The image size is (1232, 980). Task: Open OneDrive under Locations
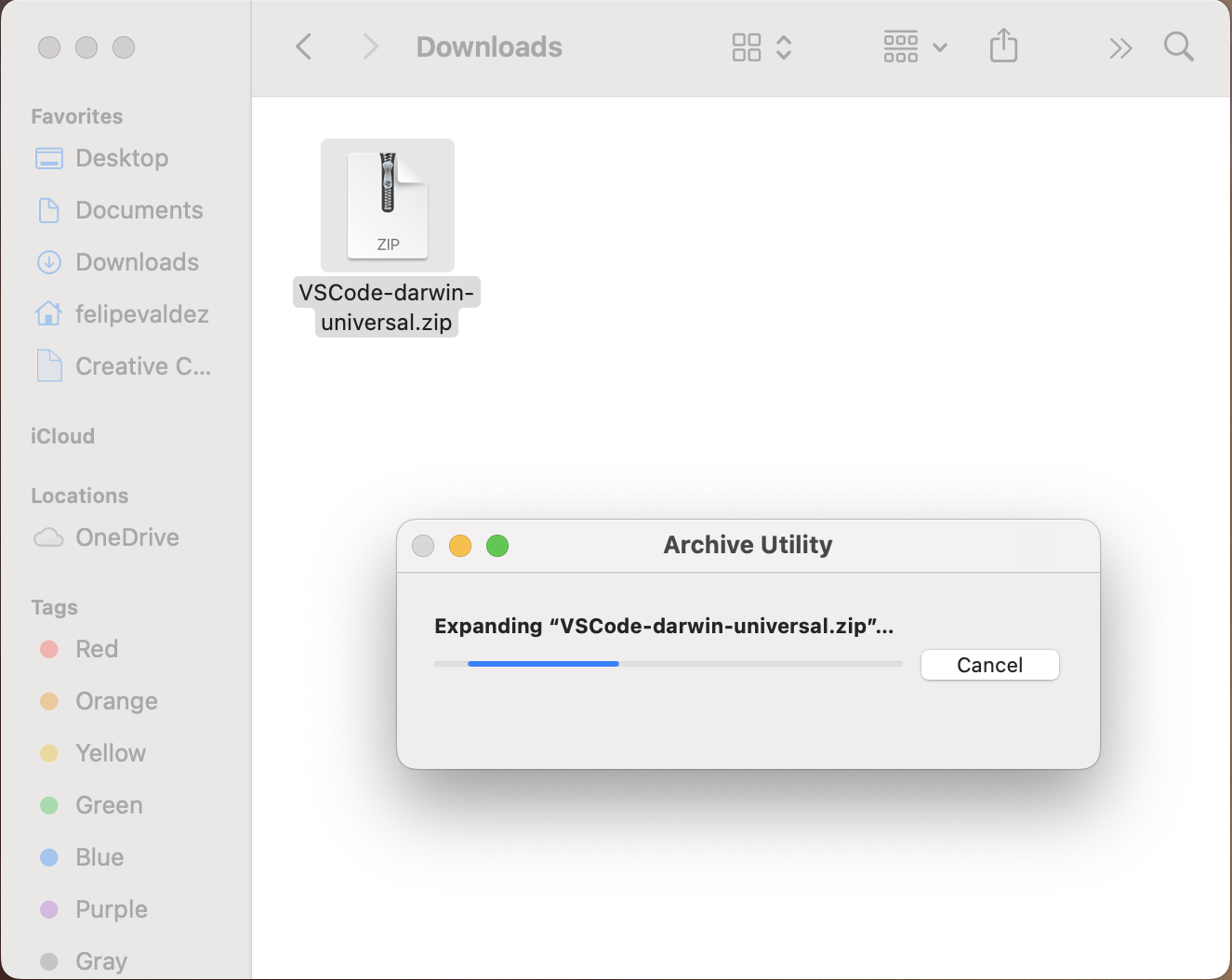[x=126, y=537]
